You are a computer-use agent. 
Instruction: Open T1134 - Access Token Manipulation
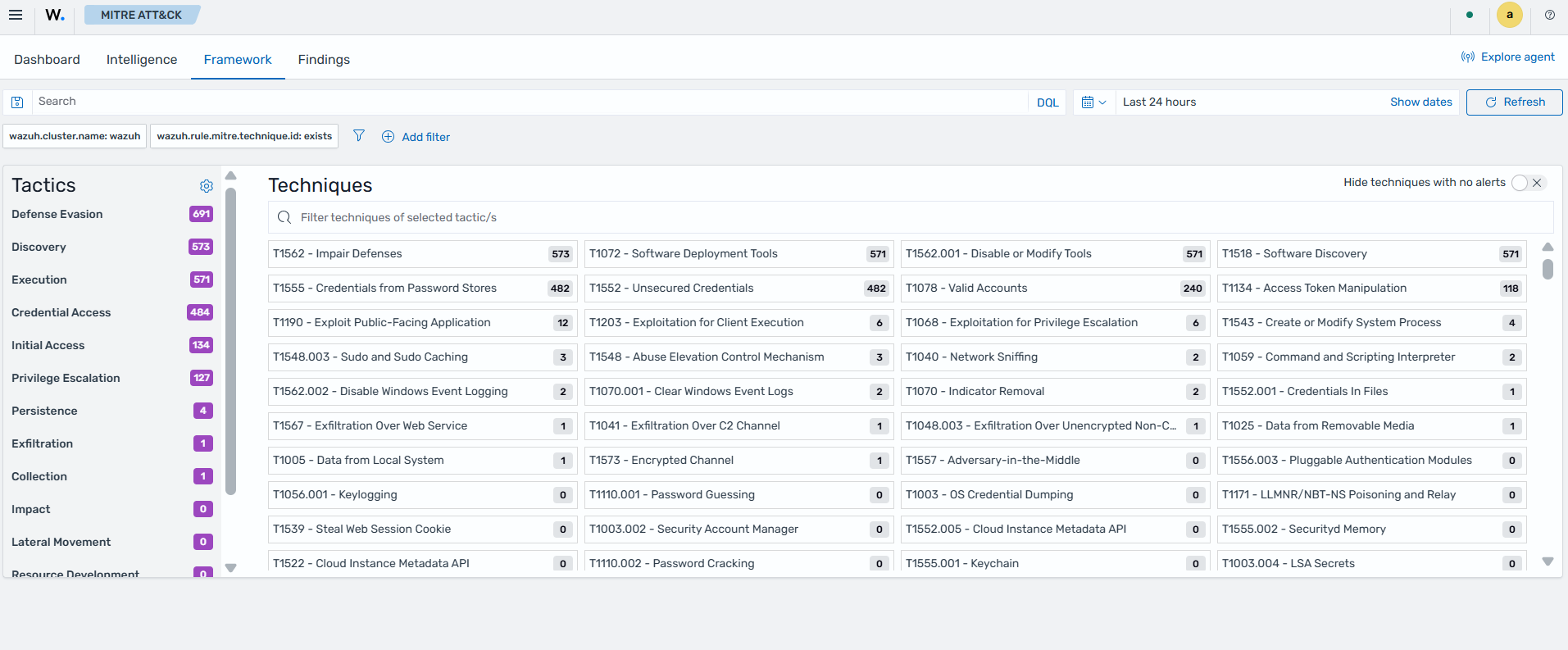(x=1372, y=289)
